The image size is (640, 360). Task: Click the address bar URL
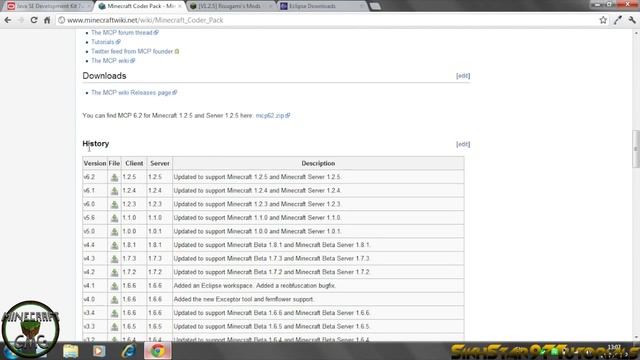click(x=145, y=20)
